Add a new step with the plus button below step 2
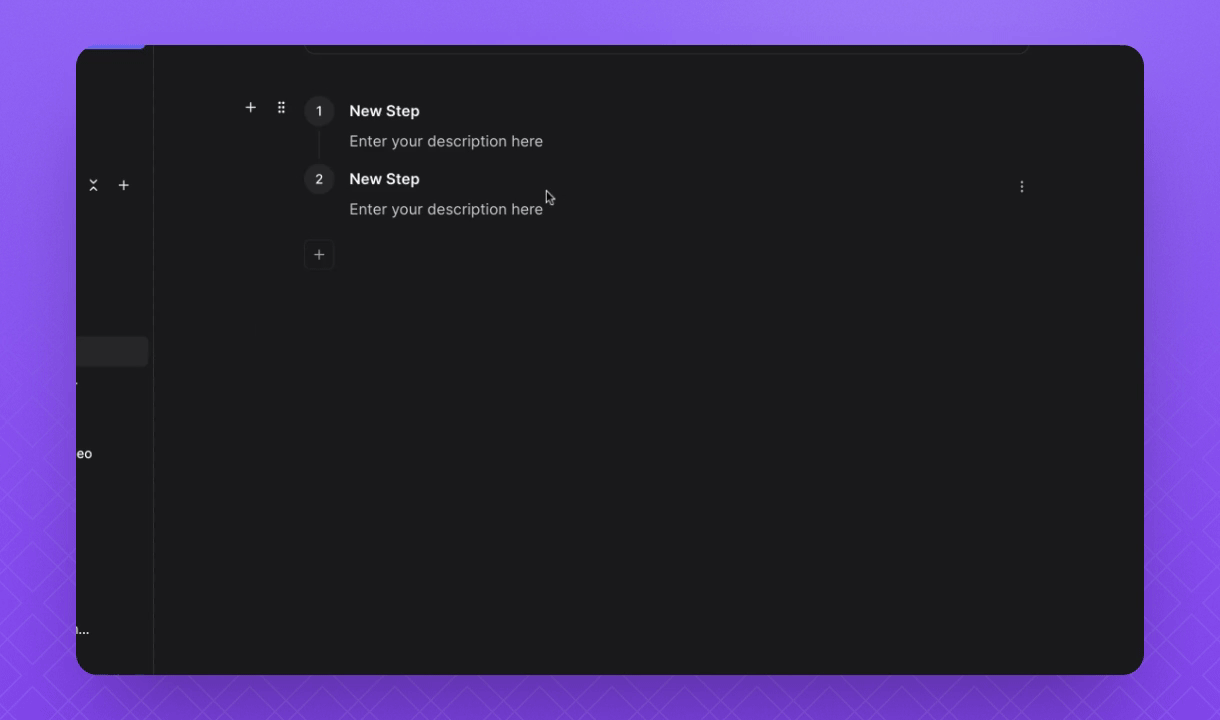Image resolution: width=1220 pixels, height=720 pixels. (319, 255)
